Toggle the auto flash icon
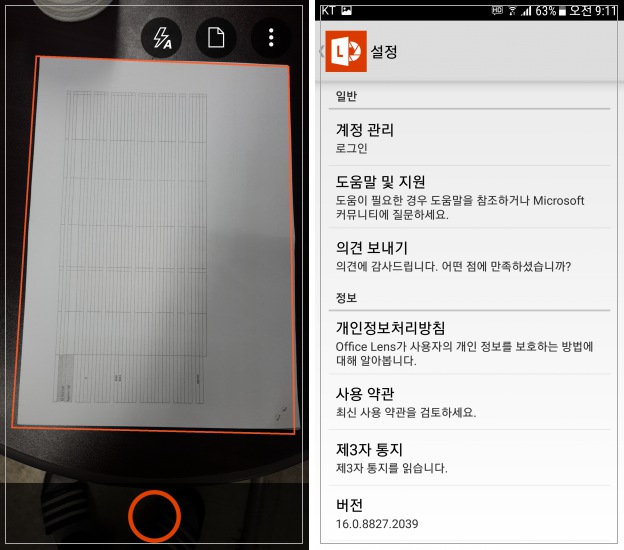 coord(162,38)
